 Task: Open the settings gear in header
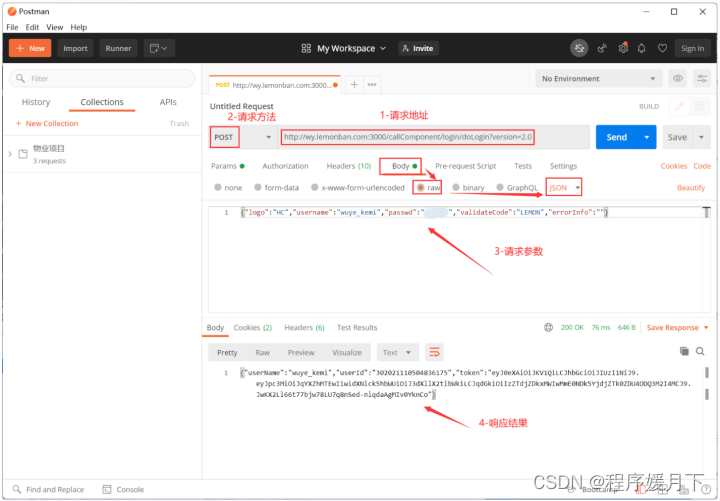pyautogui.click(x=623, y=48)
